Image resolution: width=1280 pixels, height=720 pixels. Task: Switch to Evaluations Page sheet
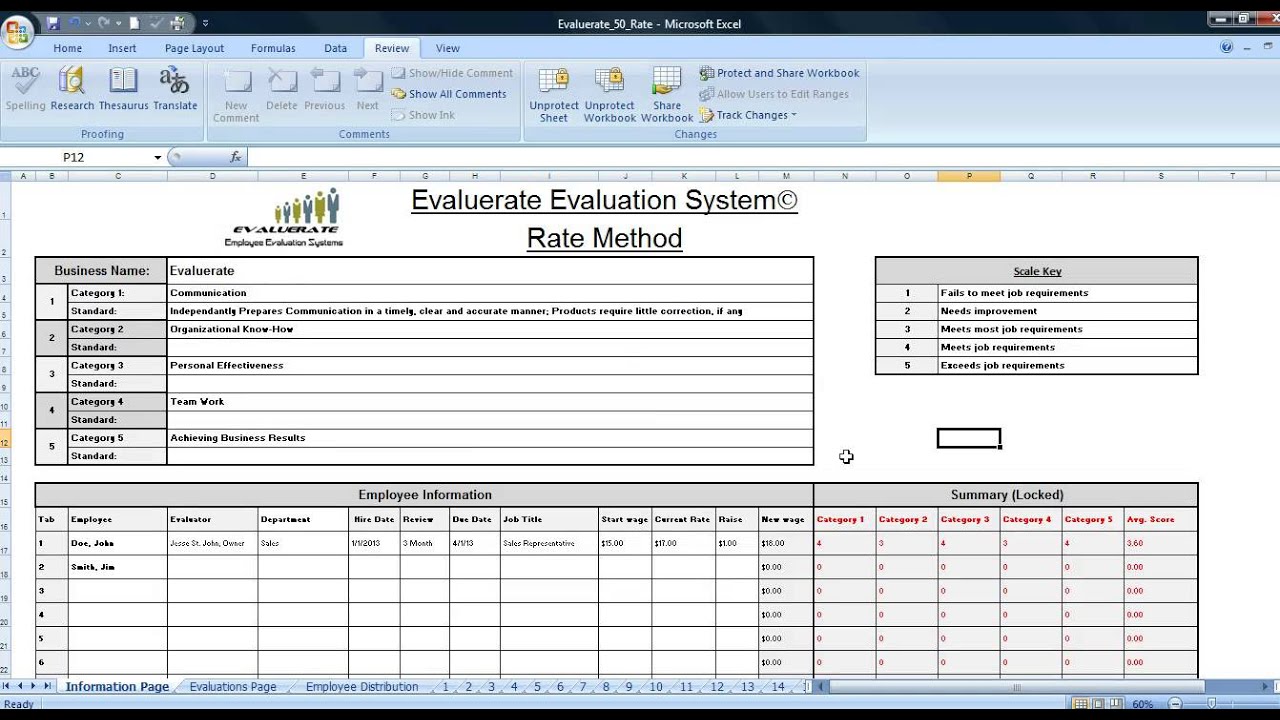(x=233, y=687)
